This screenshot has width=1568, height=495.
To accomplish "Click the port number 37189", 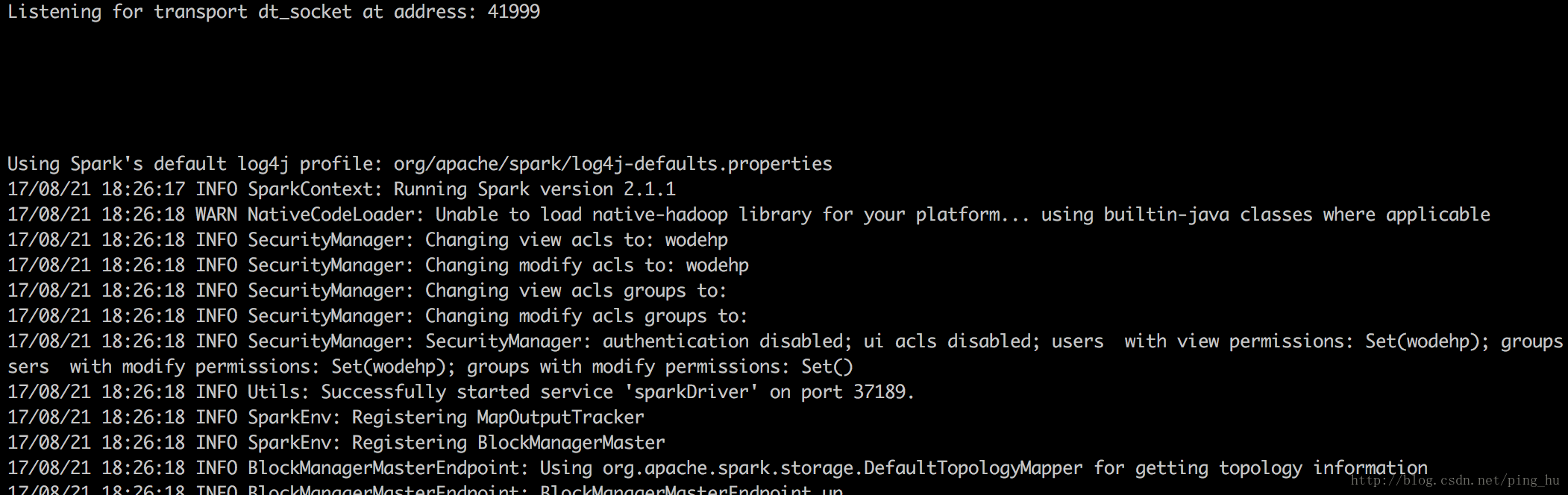I will (x=879, y=392).
